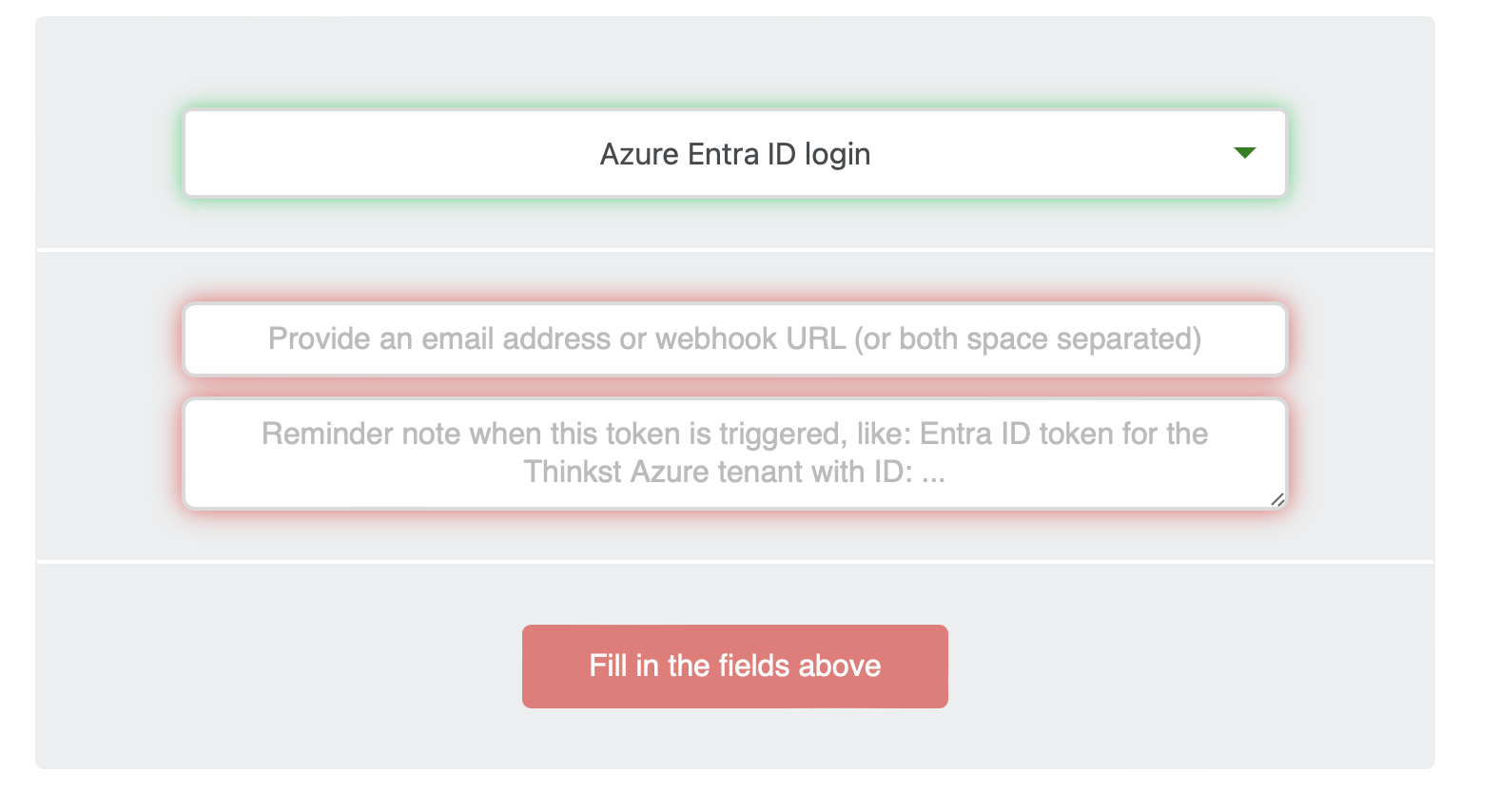Click the 'Azure Entra ID login' label text

point(735,154)
